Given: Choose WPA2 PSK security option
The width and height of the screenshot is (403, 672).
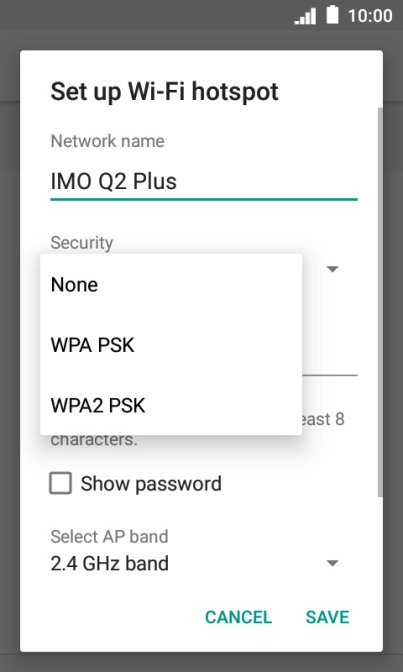Looking at the screenshot, I should 171,405.
